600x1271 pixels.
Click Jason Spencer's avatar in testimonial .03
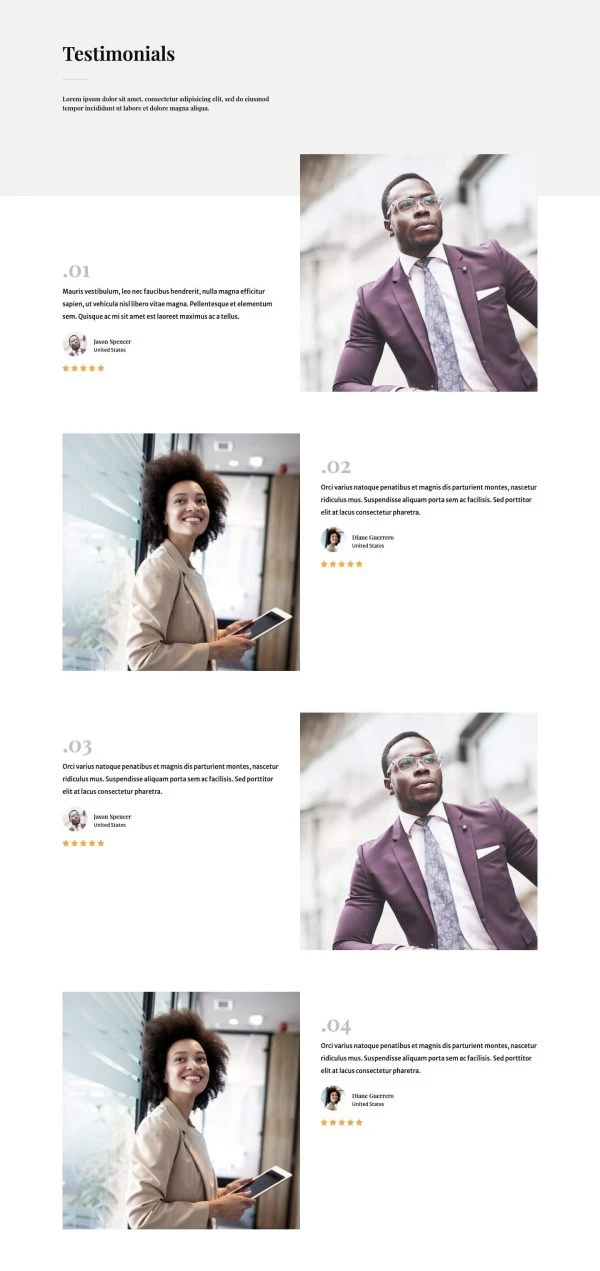pyautogui.click(x=74, y=820)
